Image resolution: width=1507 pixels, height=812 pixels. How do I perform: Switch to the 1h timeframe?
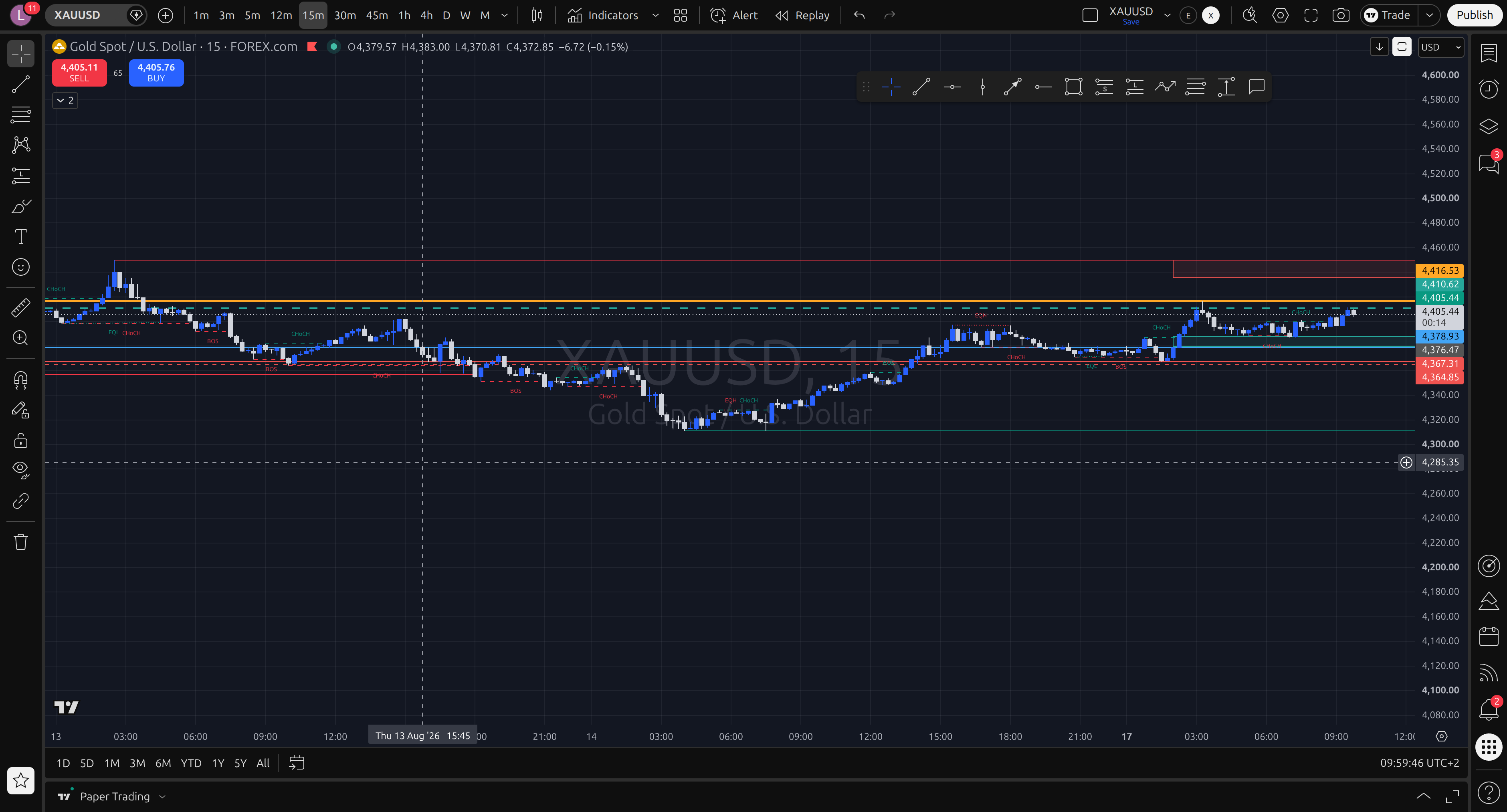(x=404, y=15)
